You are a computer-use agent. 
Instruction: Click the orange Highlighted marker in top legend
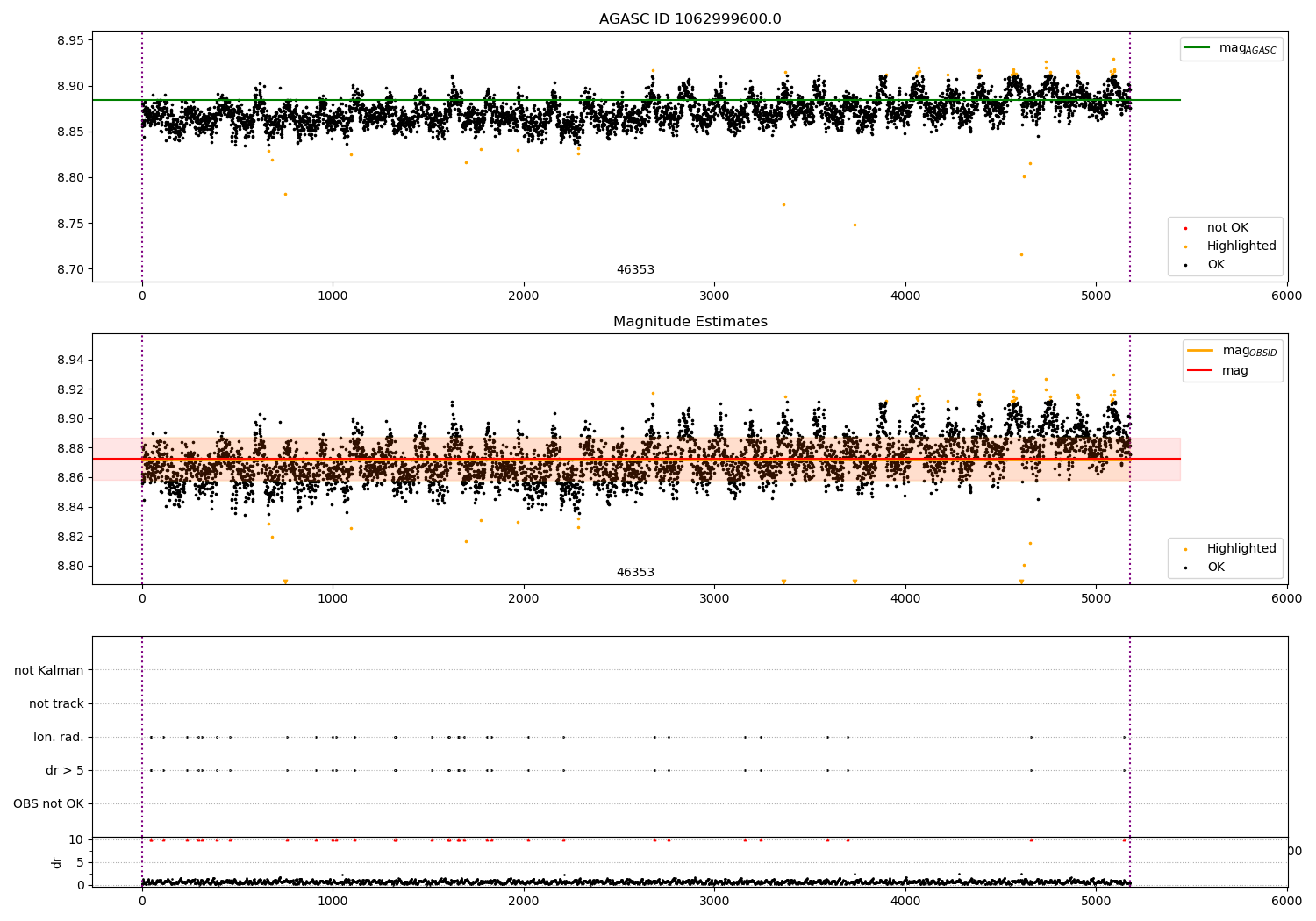(x=1185, y=247)
